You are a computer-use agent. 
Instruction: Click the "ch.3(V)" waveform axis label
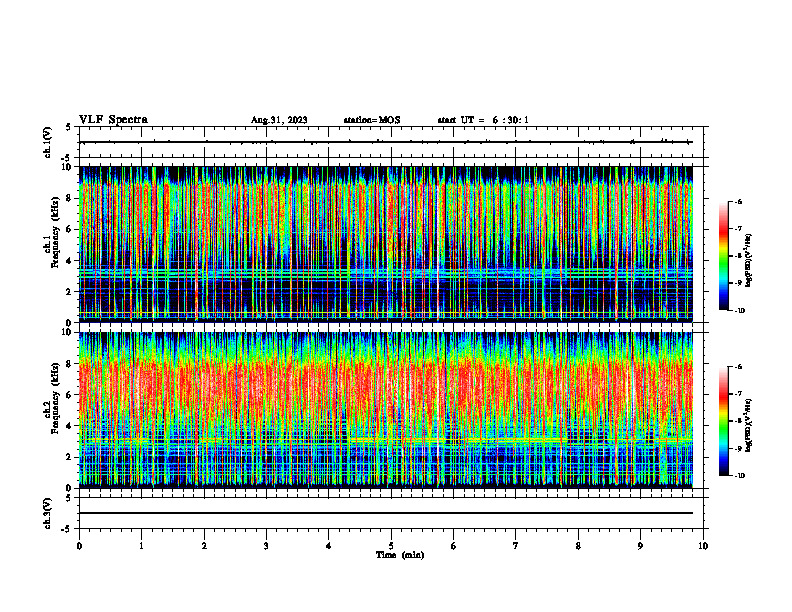pos(47,513)
